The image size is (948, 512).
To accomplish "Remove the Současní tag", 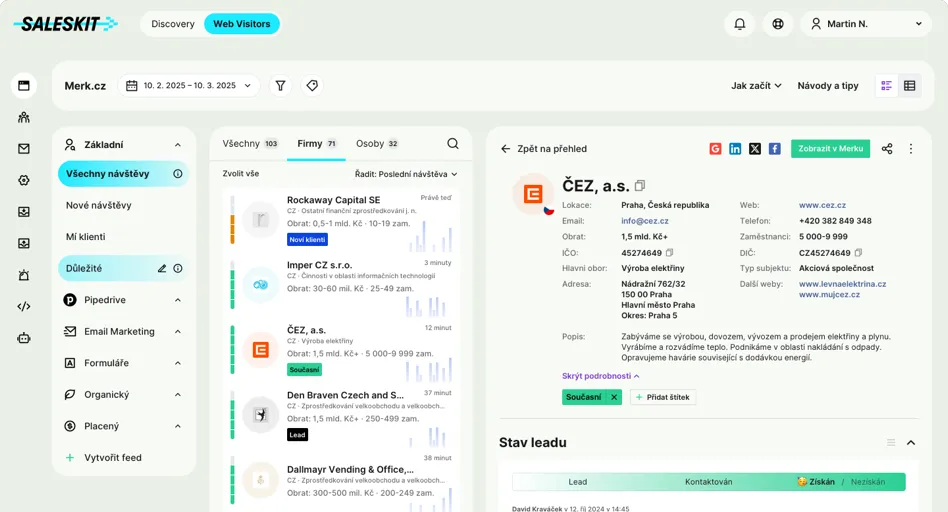I will (x=614, y=397).
